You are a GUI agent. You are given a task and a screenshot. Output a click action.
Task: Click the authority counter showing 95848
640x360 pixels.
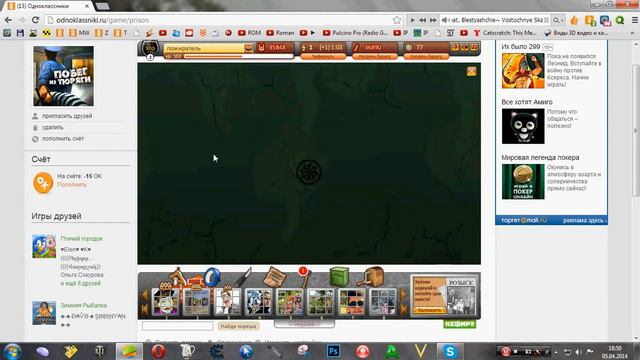pos(276,48)
